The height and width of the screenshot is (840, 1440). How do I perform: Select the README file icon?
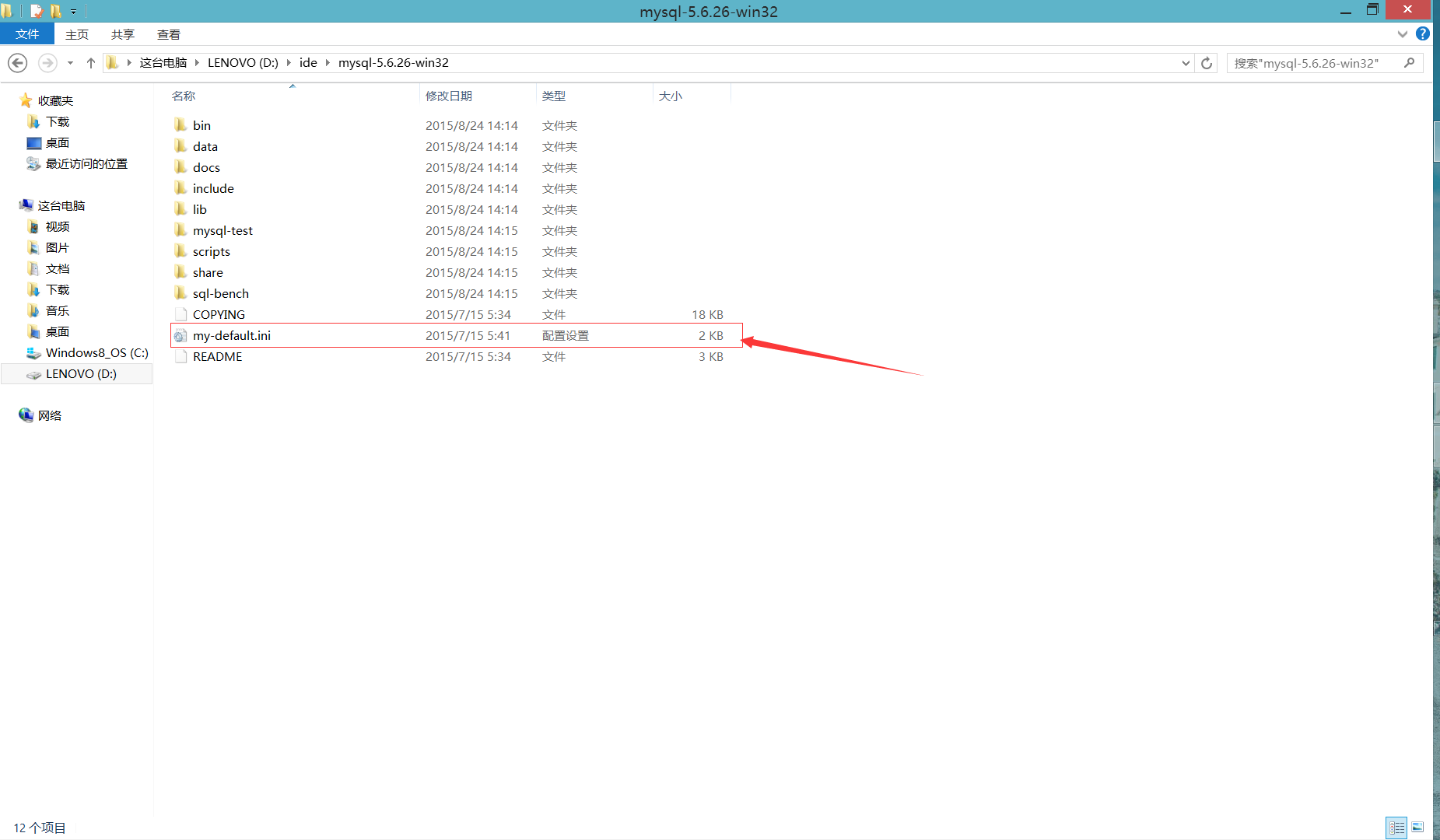[x=180, y=356]
